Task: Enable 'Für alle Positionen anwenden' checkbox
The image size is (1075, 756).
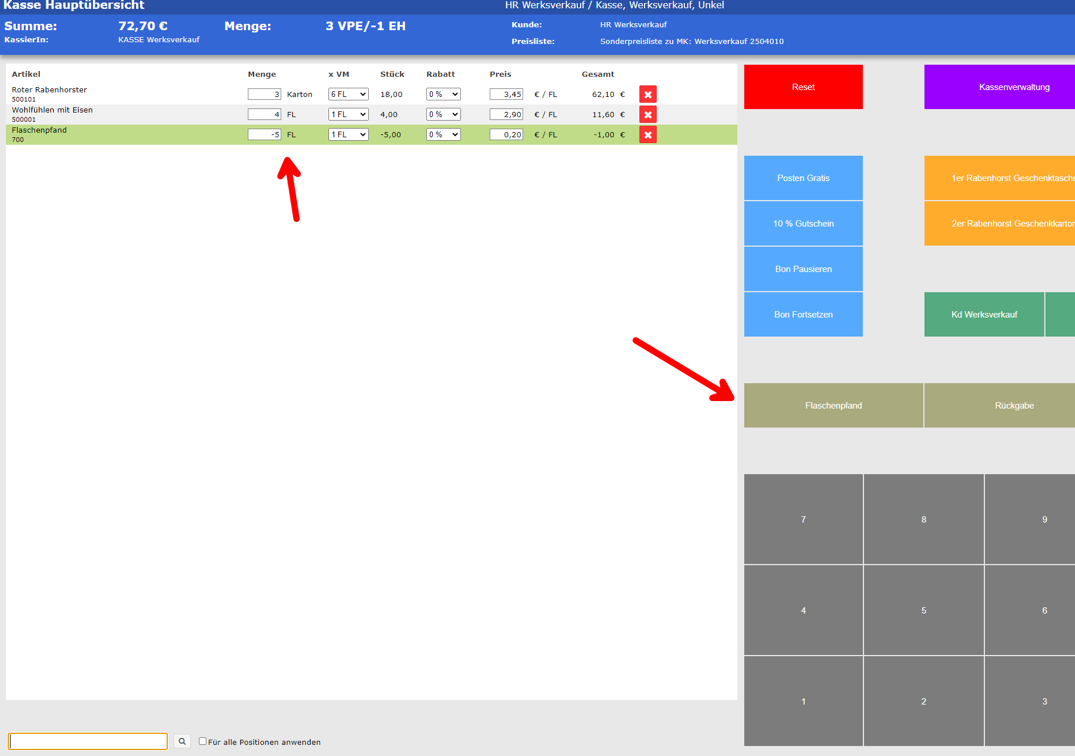Action: (x=203, y=741)
